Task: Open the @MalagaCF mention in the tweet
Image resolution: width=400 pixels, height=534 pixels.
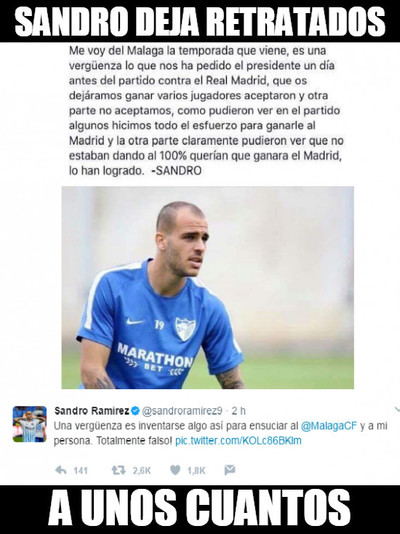Action: [329, 426]
